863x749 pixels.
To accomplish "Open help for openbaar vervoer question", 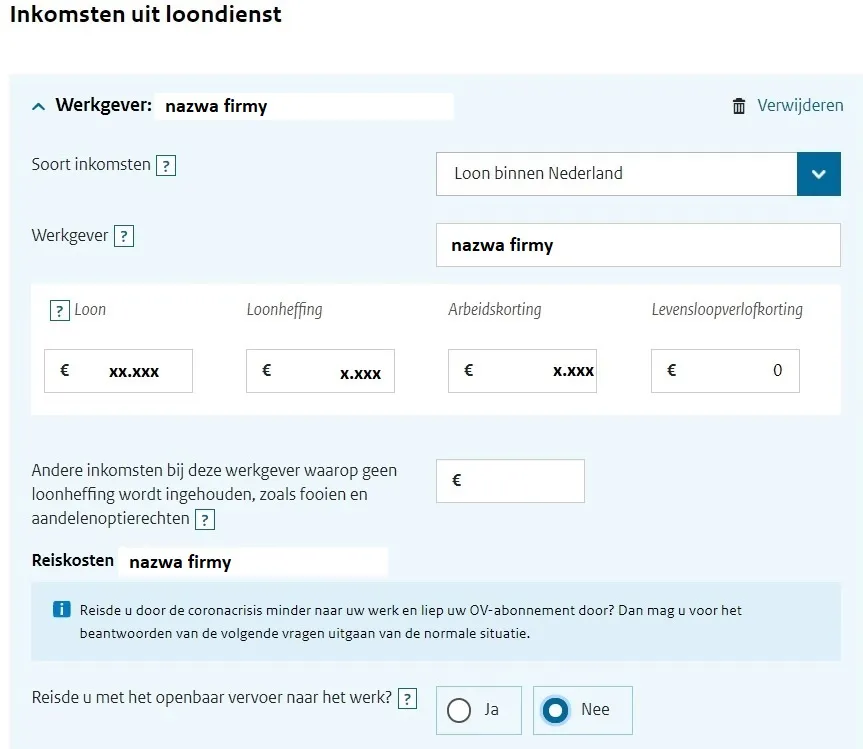I will click(x=407, y=699).
